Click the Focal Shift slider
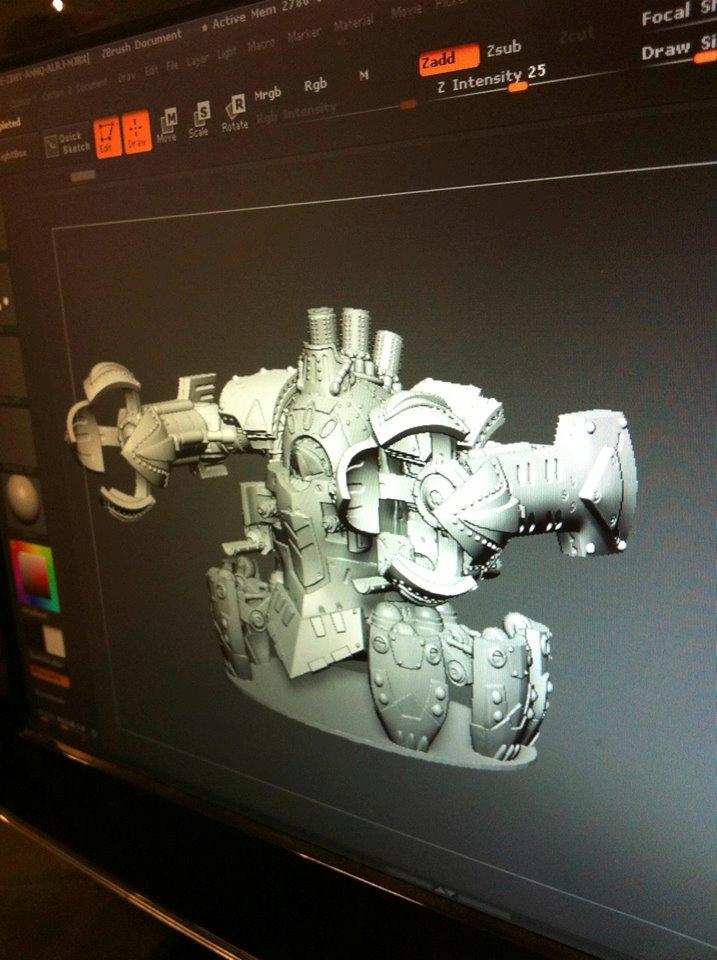The height and width of the screenshot is (960, 717). [679, 13]
